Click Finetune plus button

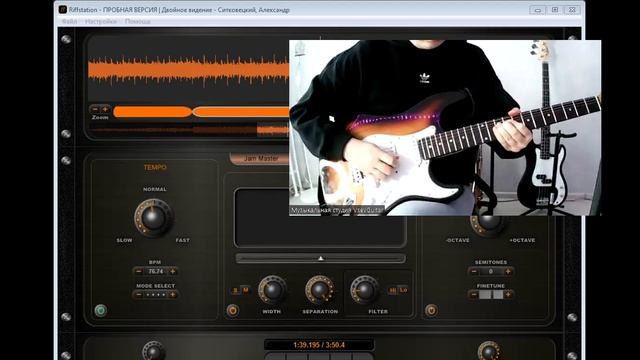coord(508,294)
